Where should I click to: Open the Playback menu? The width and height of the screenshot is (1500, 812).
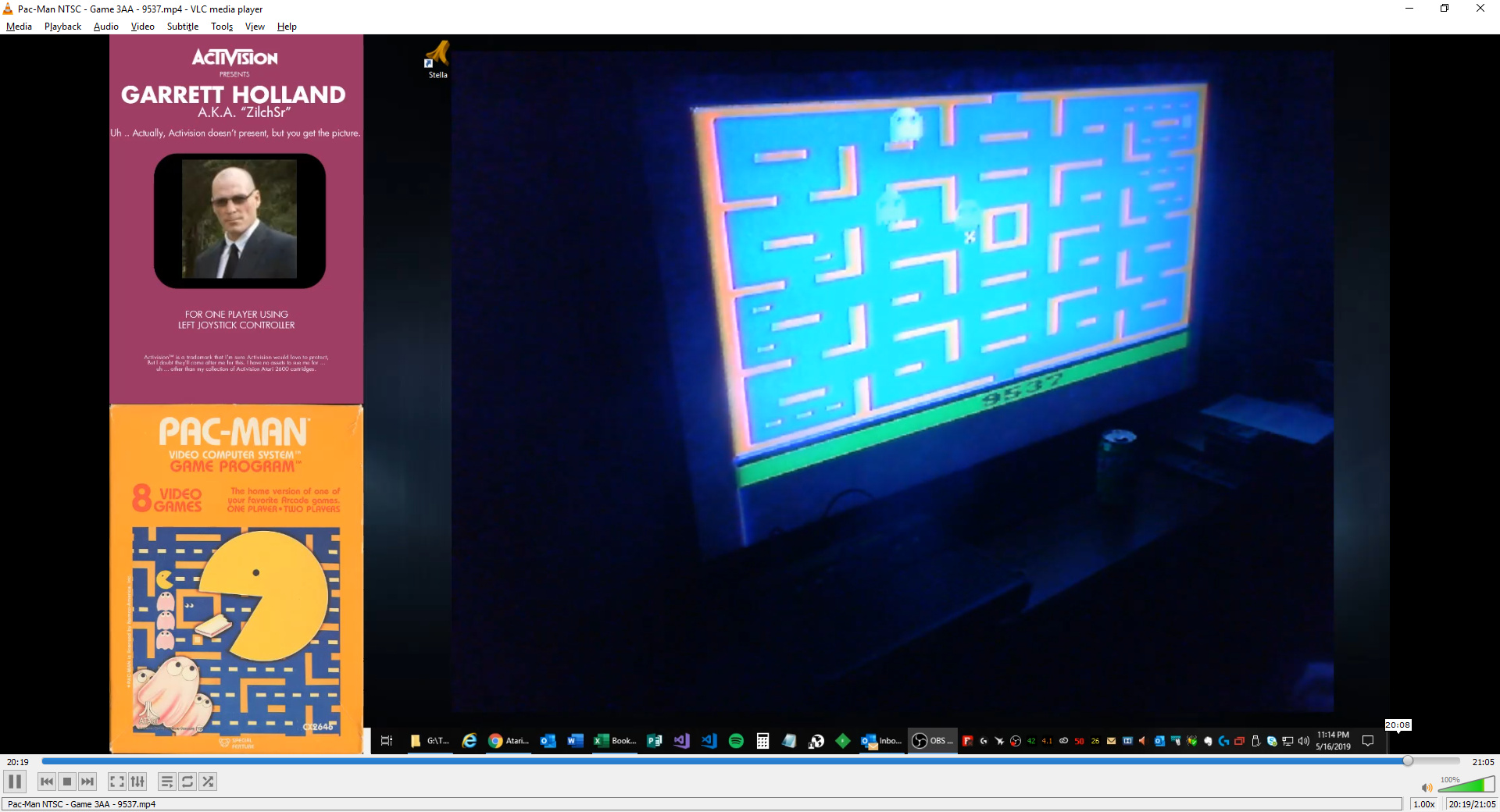[62, 27]
